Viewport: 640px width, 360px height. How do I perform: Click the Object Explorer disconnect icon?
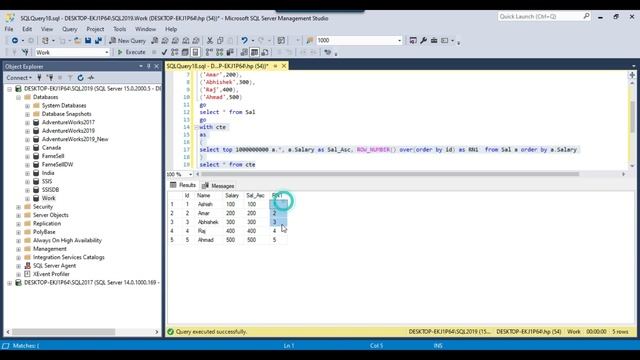pyautogui.click(x=50, y=78)
